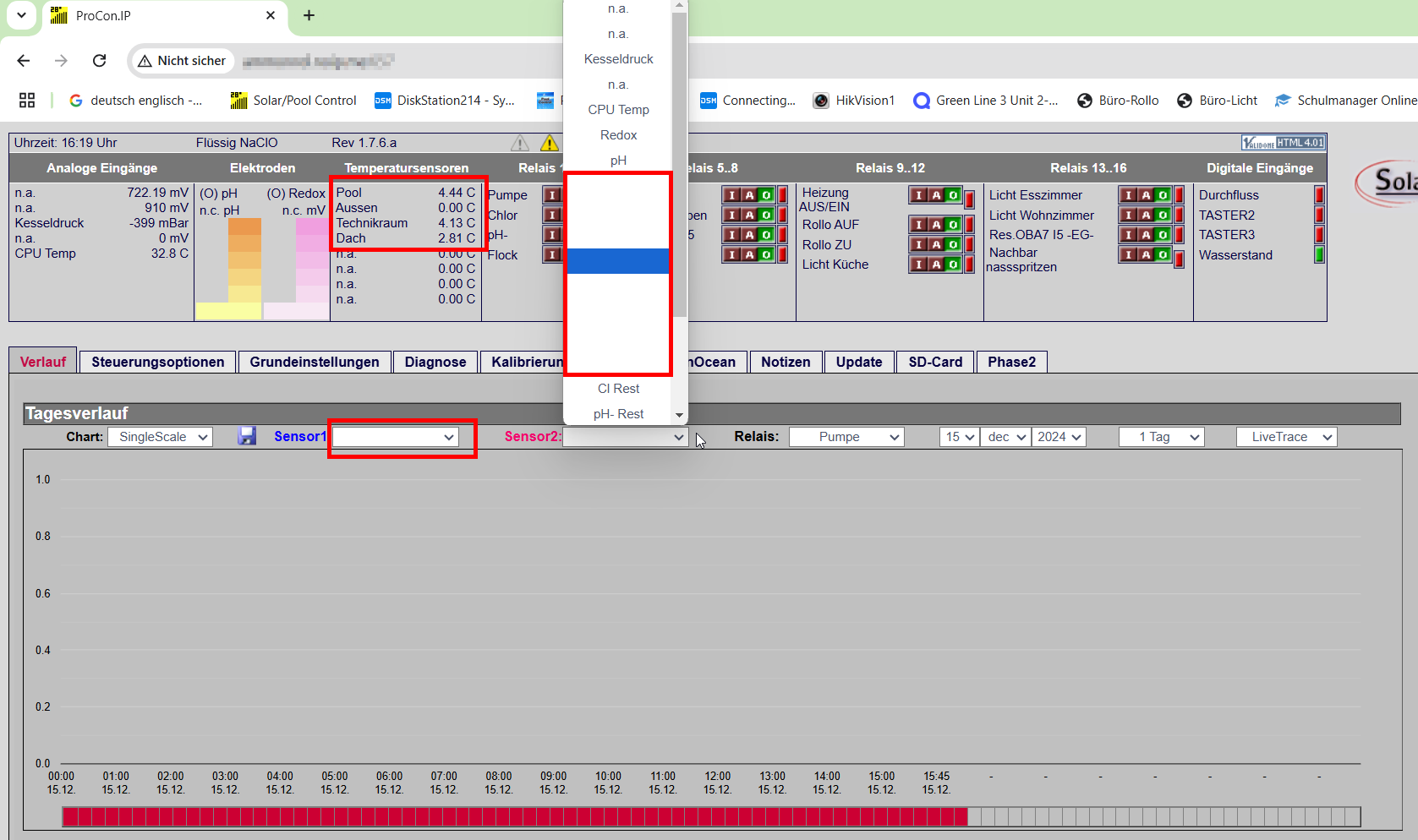1418x840 pixels.
Task: Open the Valid HTML 4.01 badge
Action: pos(1283,143)
